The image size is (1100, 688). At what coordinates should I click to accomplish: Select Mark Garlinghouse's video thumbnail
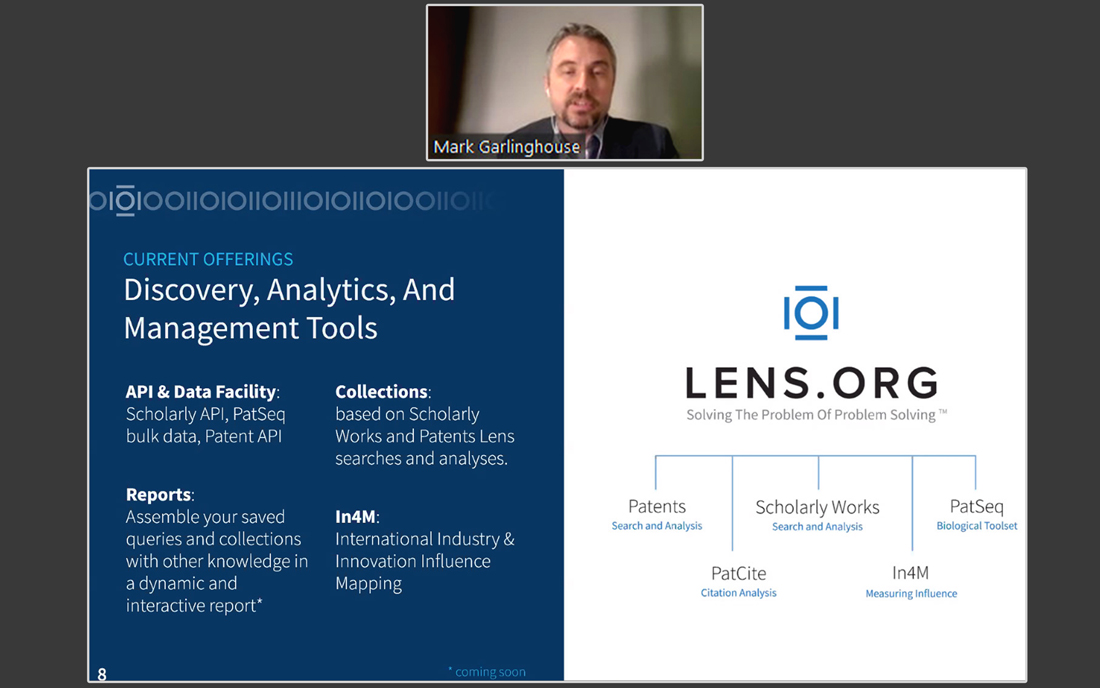coord(565,83)
